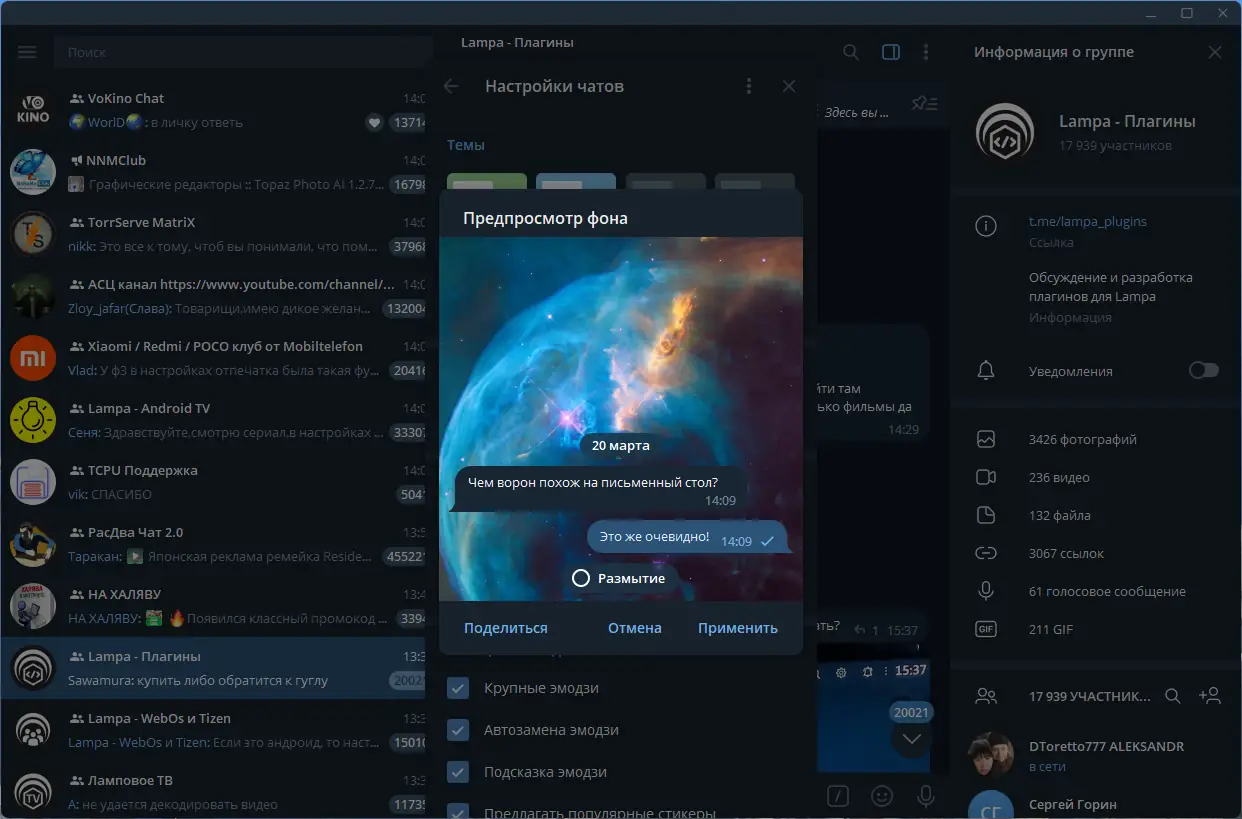Image resolution: width=1242 pixels, height=819 pixels.
Task: Close the Настройки чатов dialog
Action: coord(789,86)
